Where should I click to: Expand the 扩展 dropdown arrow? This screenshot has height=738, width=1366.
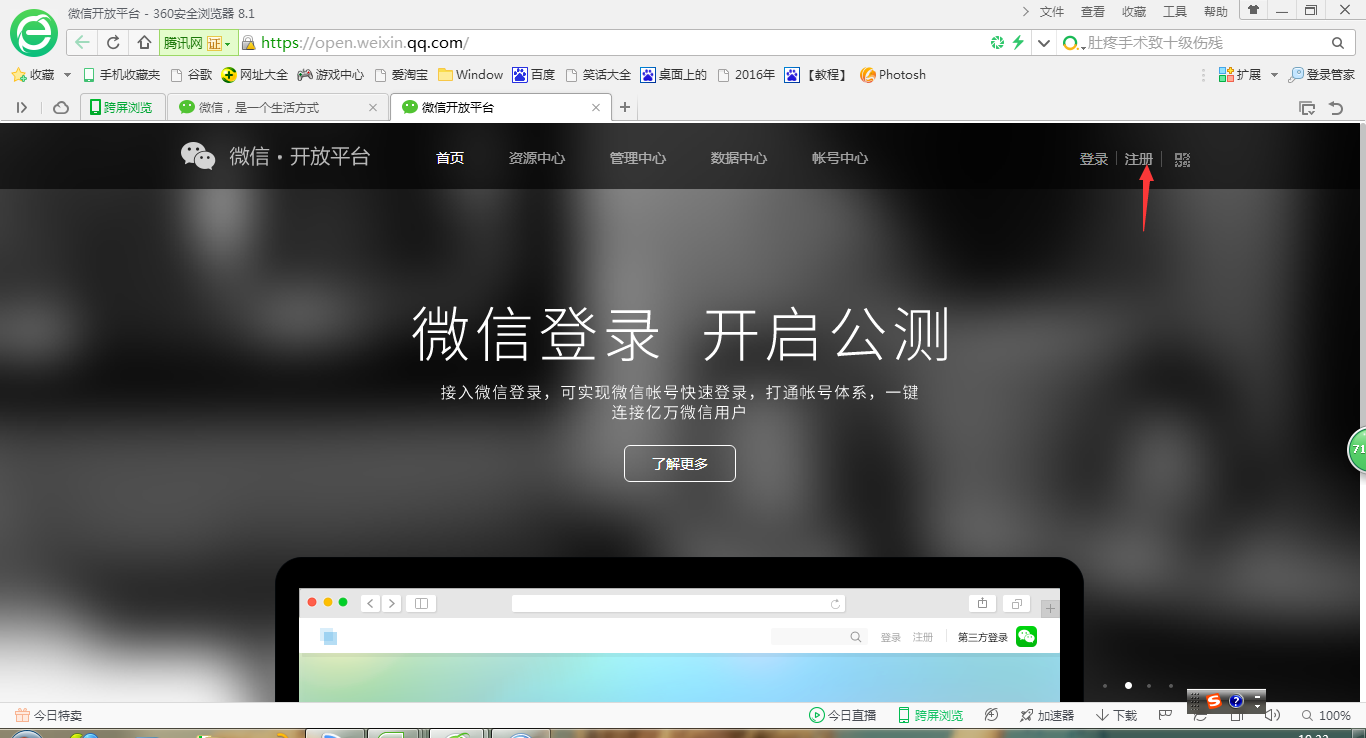(1274, 75)
